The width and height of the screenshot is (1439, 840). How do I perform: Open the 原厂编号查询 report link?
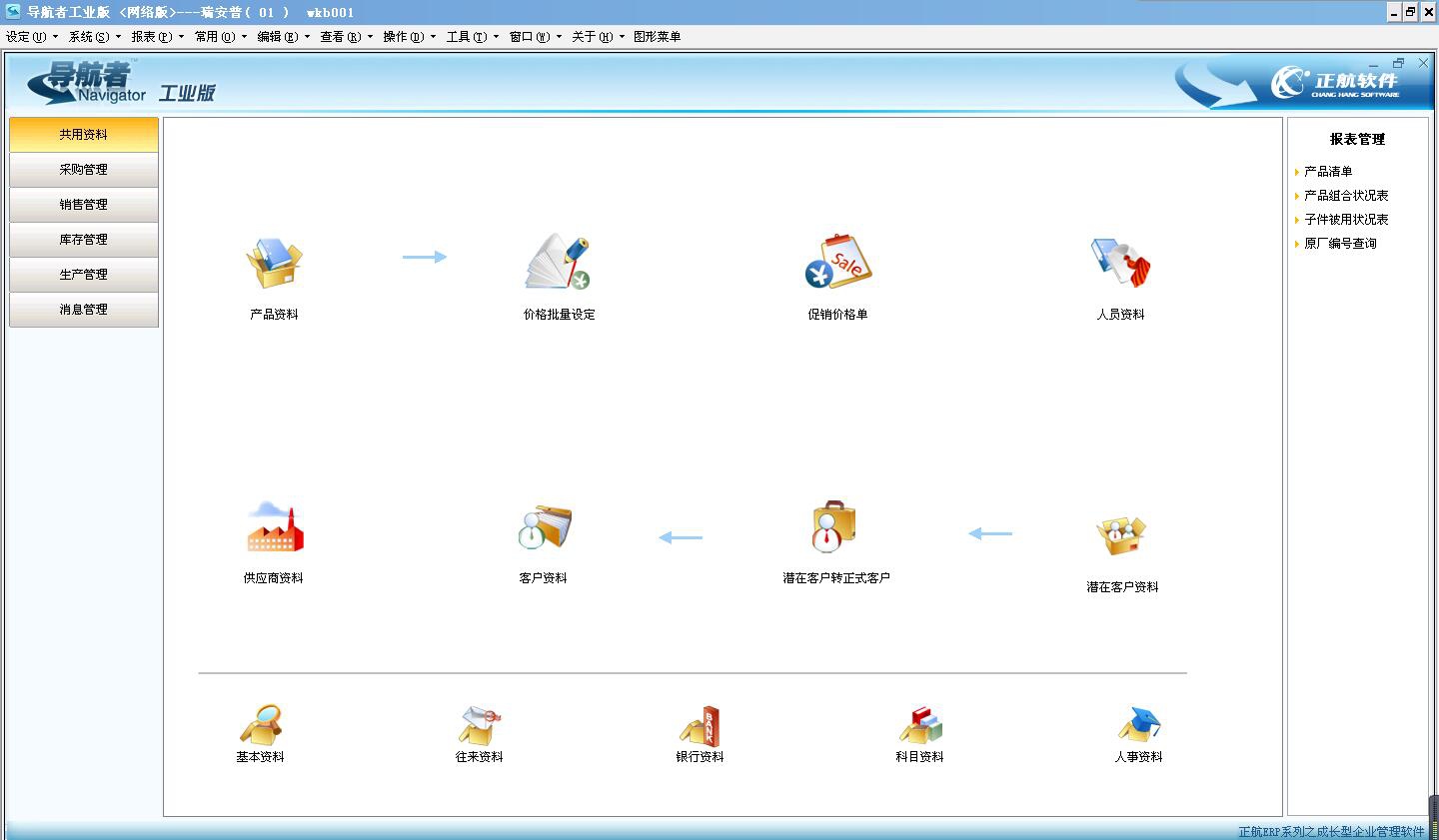(1340, 244)
